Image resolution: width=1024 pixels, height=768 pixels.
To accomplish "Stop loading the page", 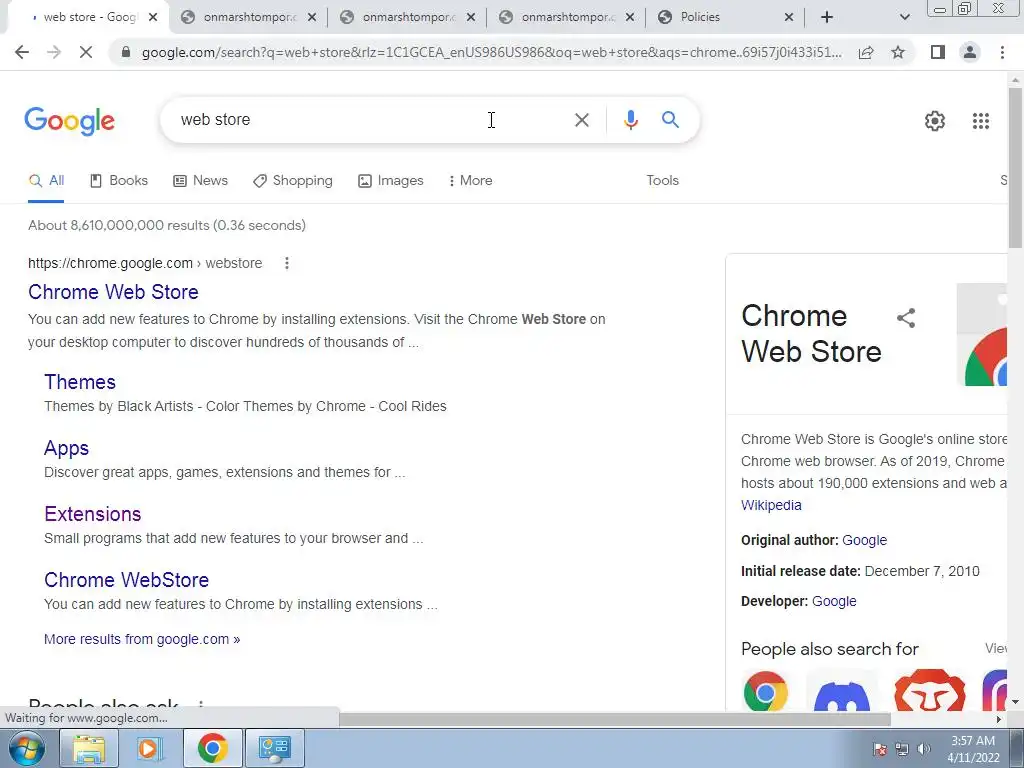I will (x=86, y=52).
